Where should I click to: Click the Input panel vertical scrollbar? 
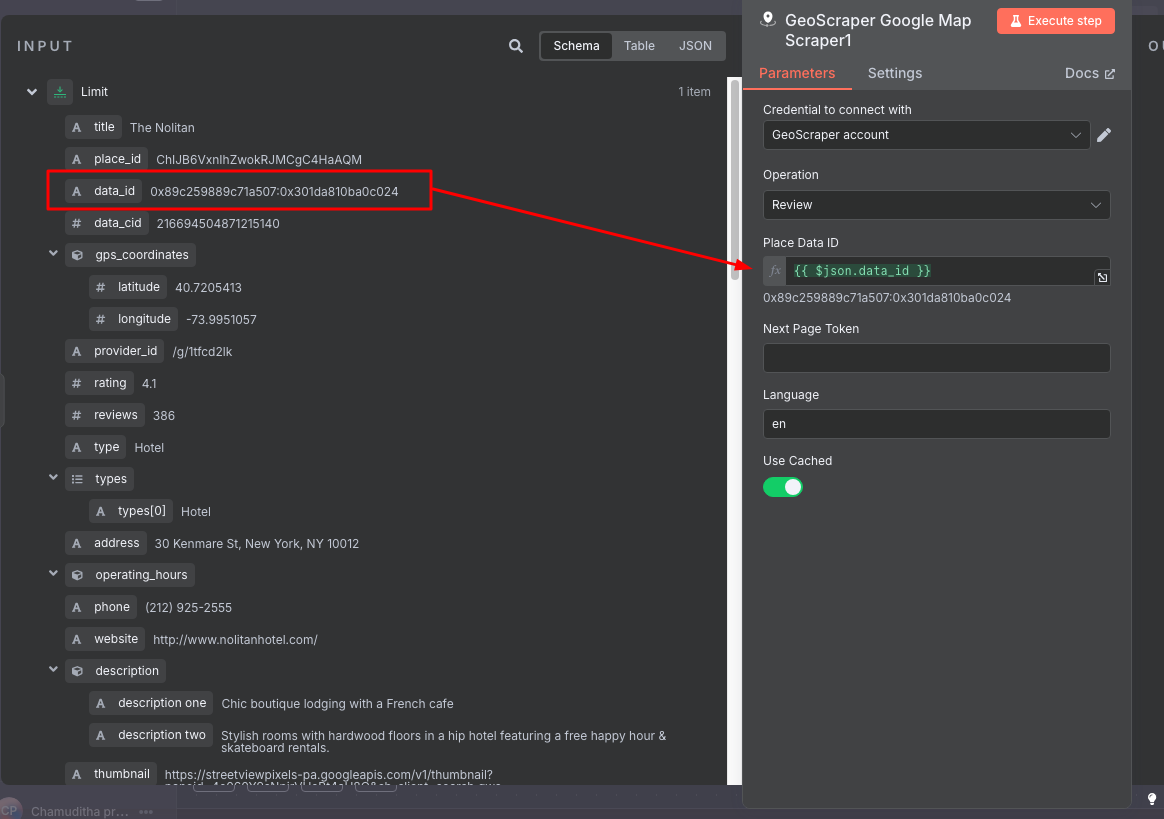click(x=735, y=178)
